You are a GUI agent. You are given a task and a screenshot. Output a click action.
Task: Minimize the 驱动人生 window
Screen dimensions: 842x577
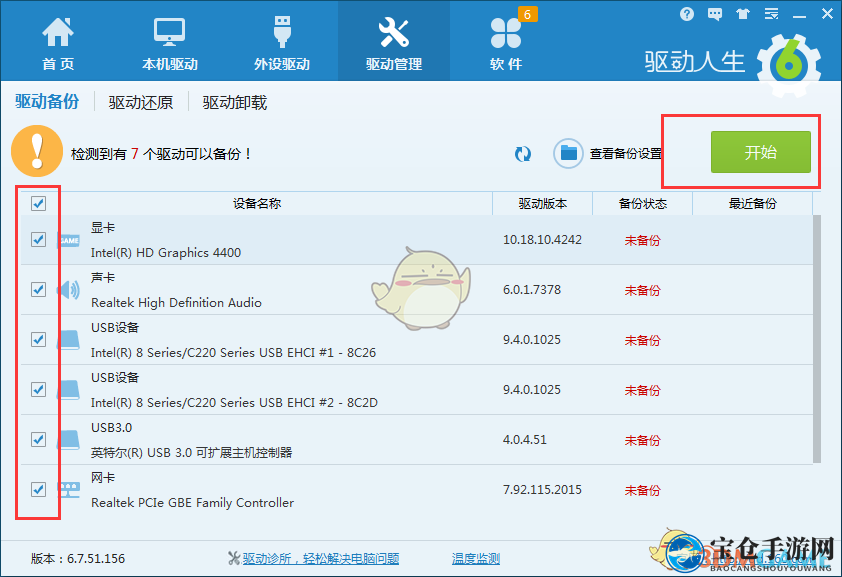click(799, 15)
